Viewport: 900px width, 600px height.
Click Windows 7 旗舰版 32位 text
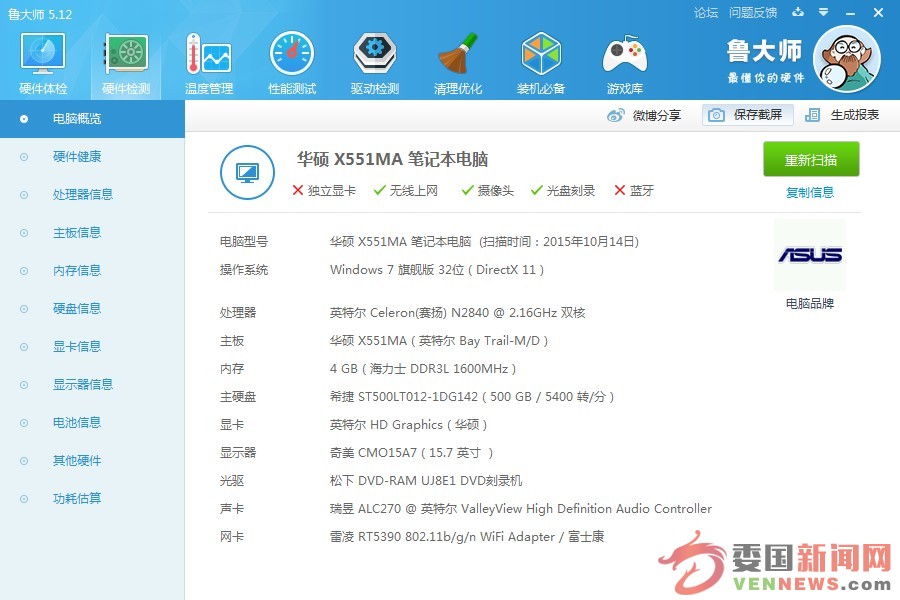[x=397, y=270]
